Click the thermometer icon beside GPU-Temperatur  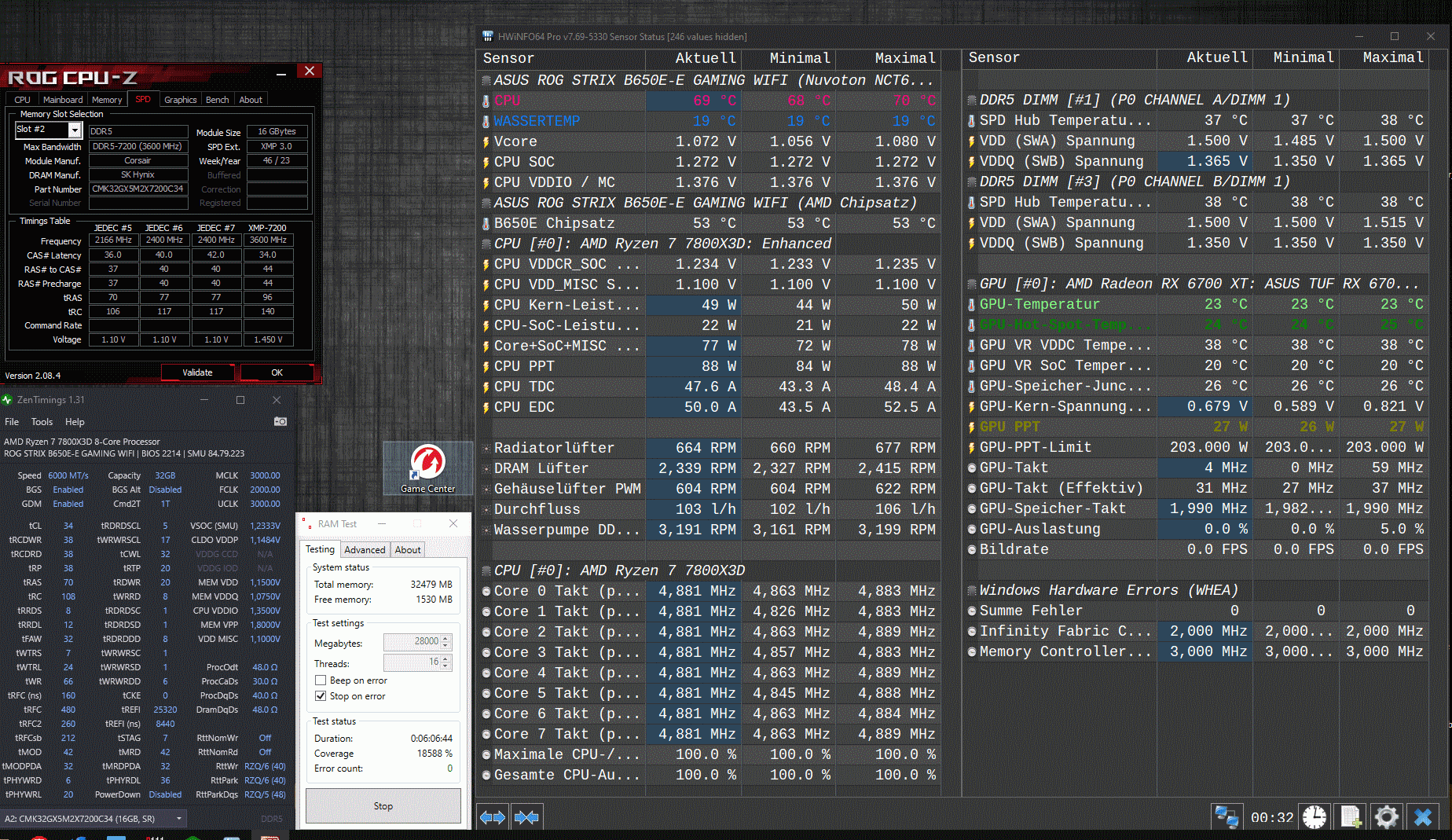[972, 304]
